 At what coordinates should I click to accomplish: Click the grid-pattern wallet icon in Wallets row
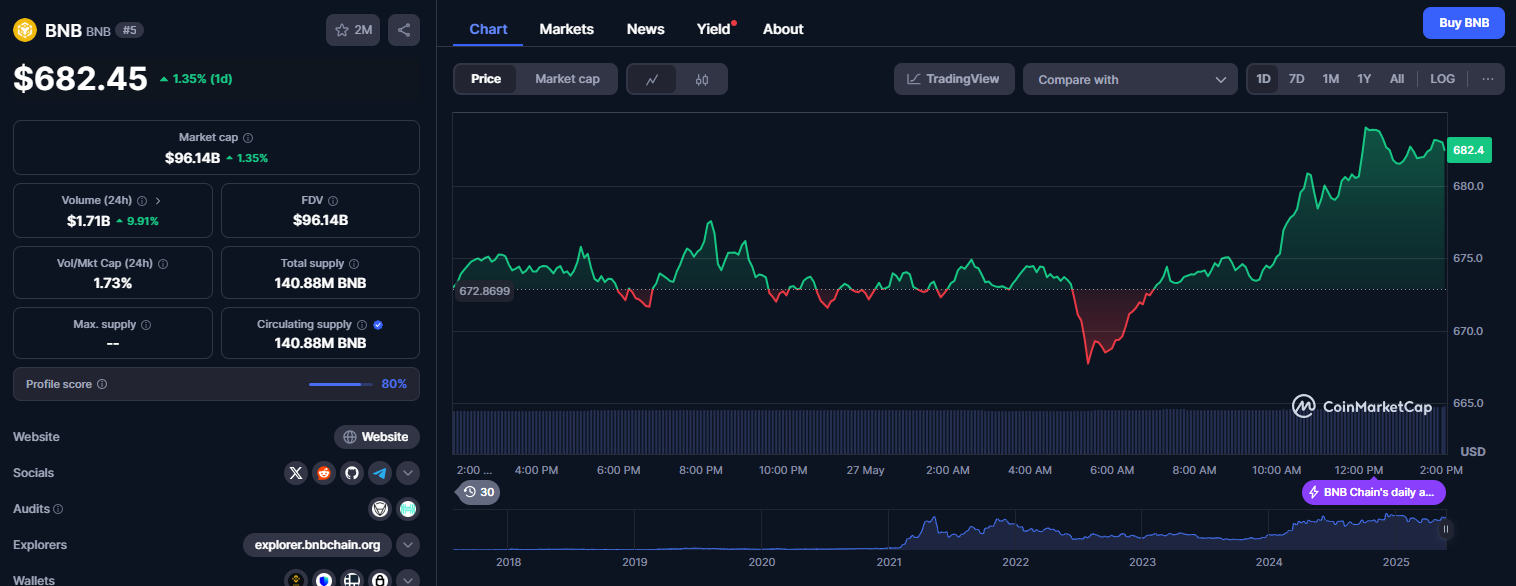coord(351,579)
